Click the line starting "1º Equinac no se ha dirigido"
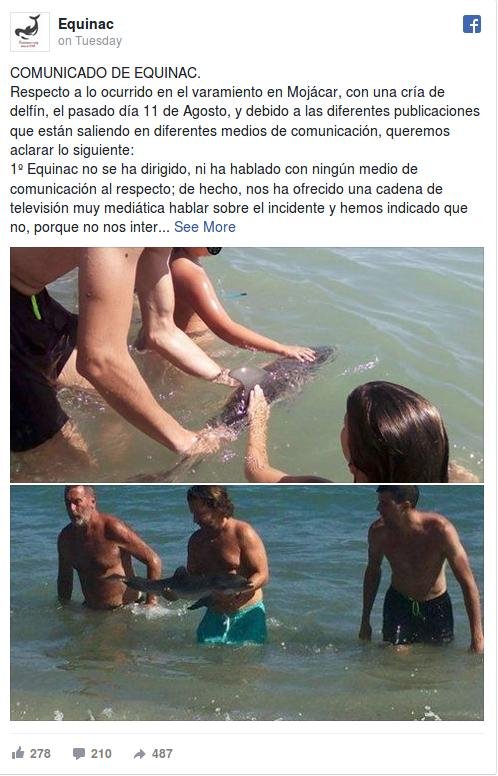This screenshot has height=776, width=498. (214, 169)
